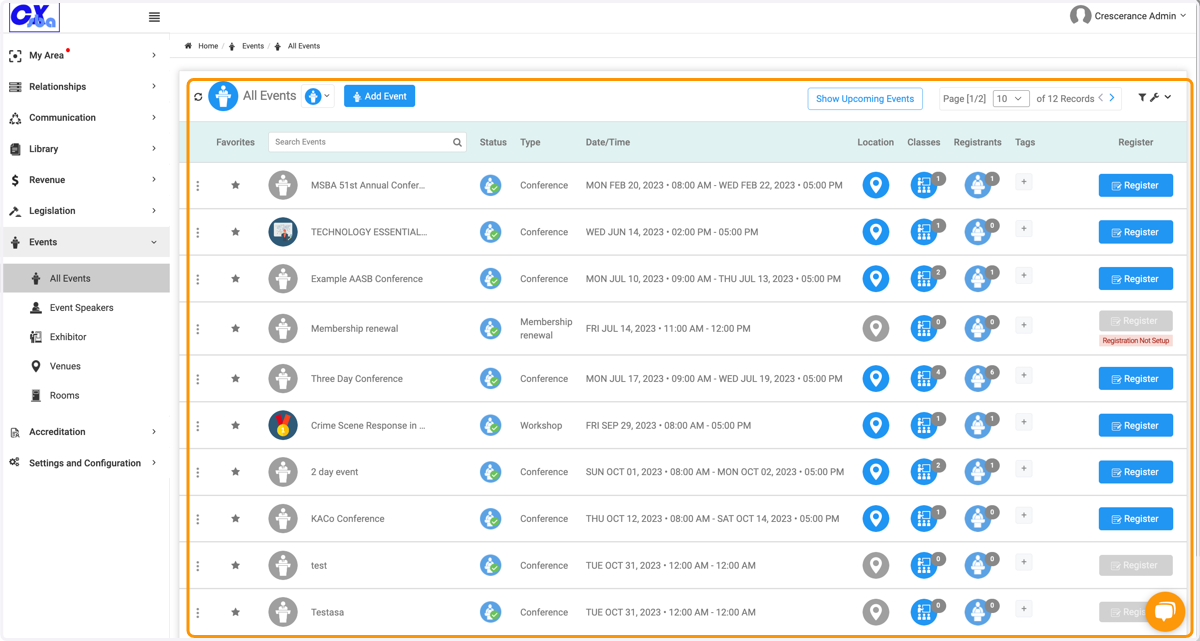This screenshot has height=641, width=1200.
Task: Open three-dot menu for Membership renewal row
Action: click(198, 329)
